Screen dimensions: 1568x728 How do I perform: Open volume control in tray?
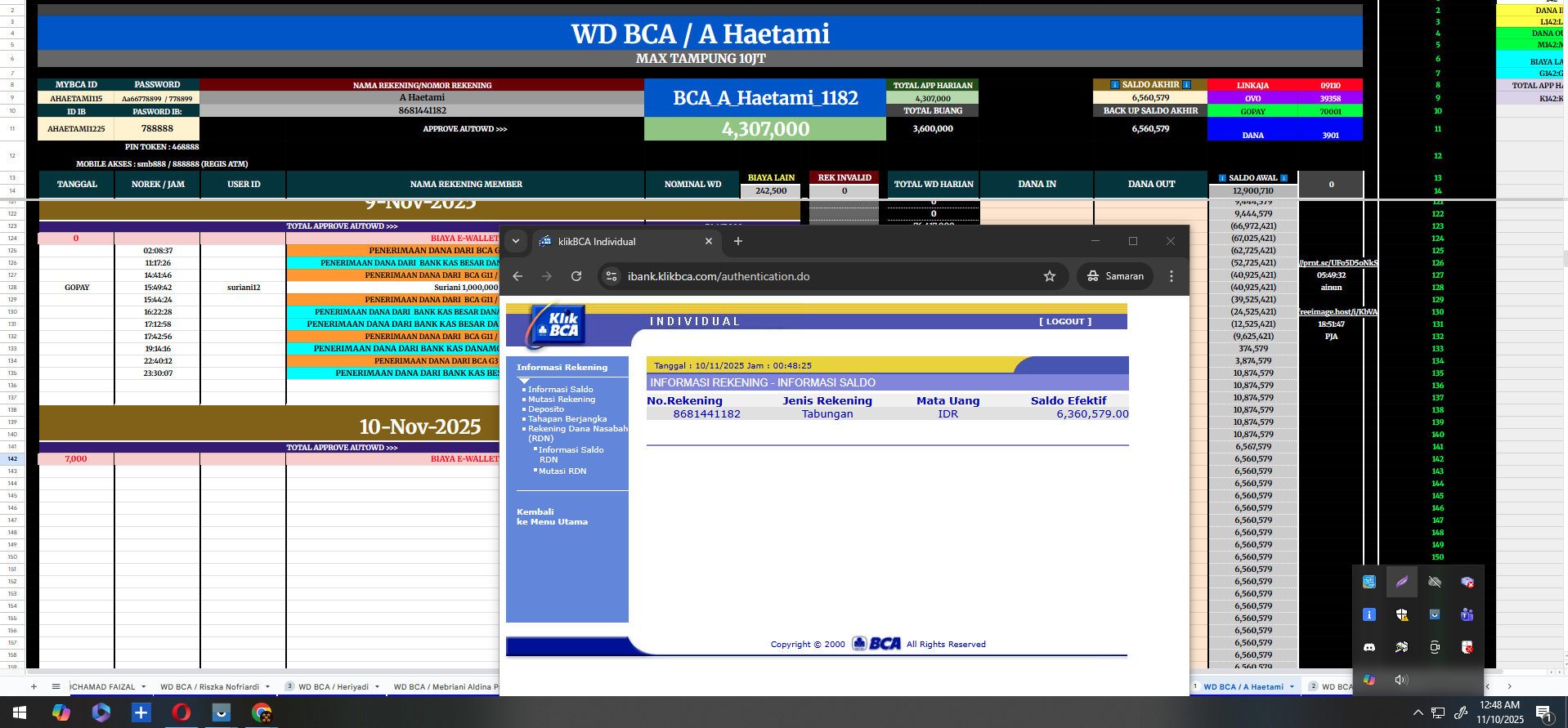coord(1402,680)
